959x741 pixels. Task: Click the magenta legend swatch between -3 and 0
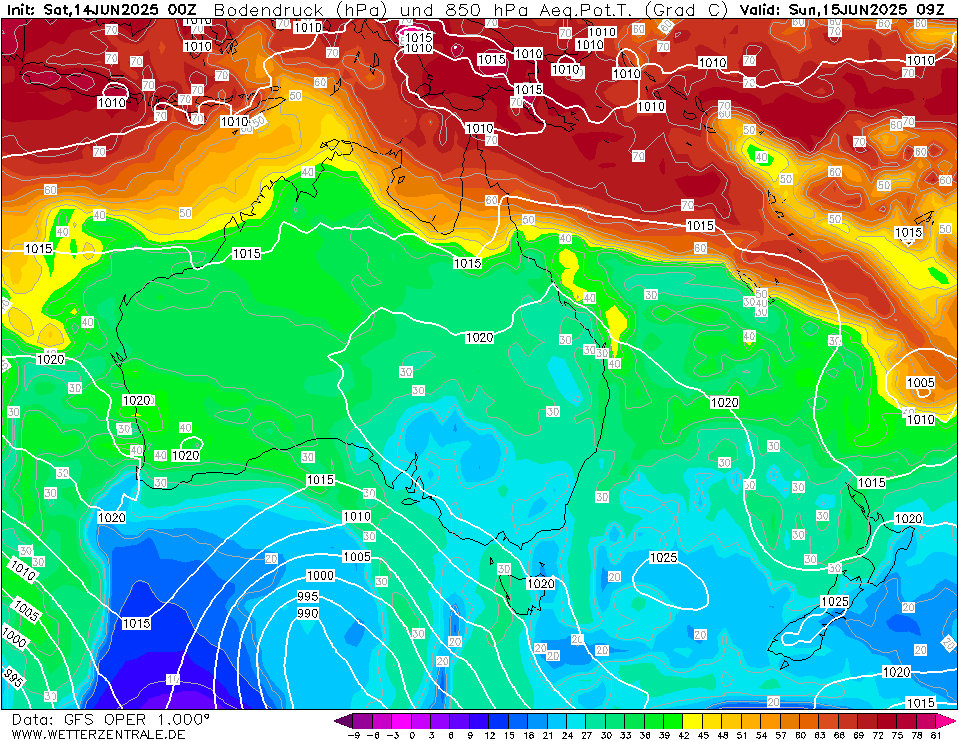(402, 720)
